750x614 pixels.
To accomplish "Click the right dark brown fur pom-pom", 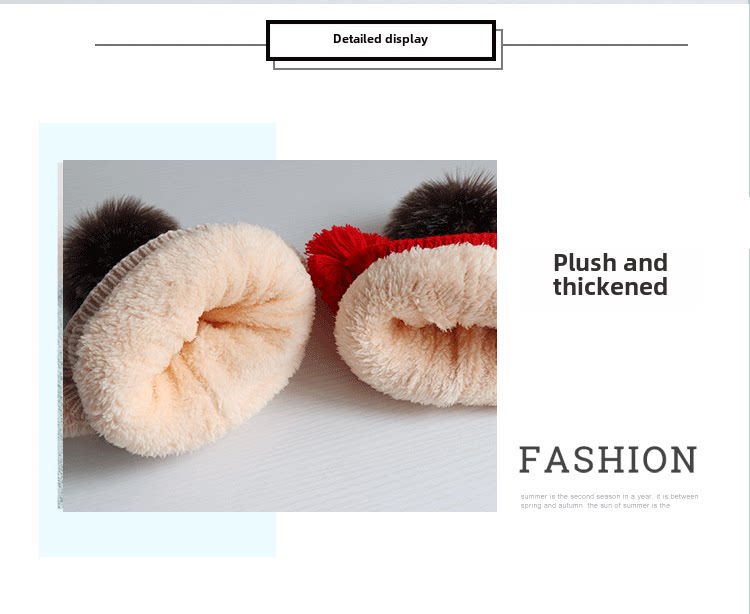I will pyautogui.click(x=442, y=206).
